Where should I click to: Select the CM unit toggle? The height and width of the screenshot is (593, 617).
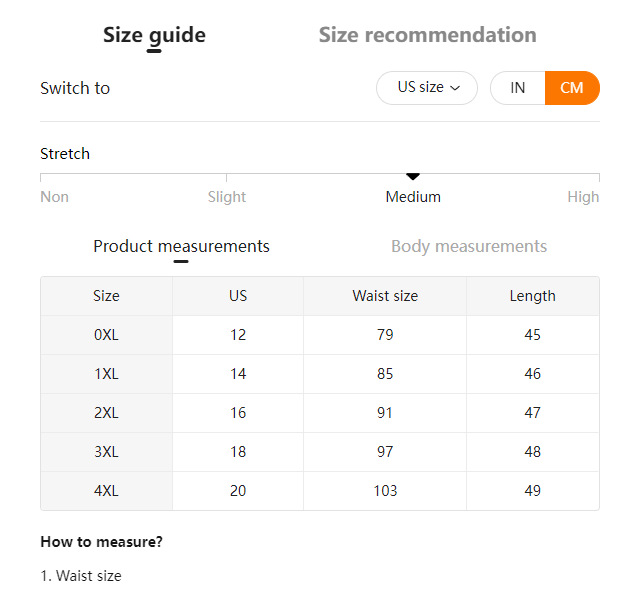click(572, 88)
